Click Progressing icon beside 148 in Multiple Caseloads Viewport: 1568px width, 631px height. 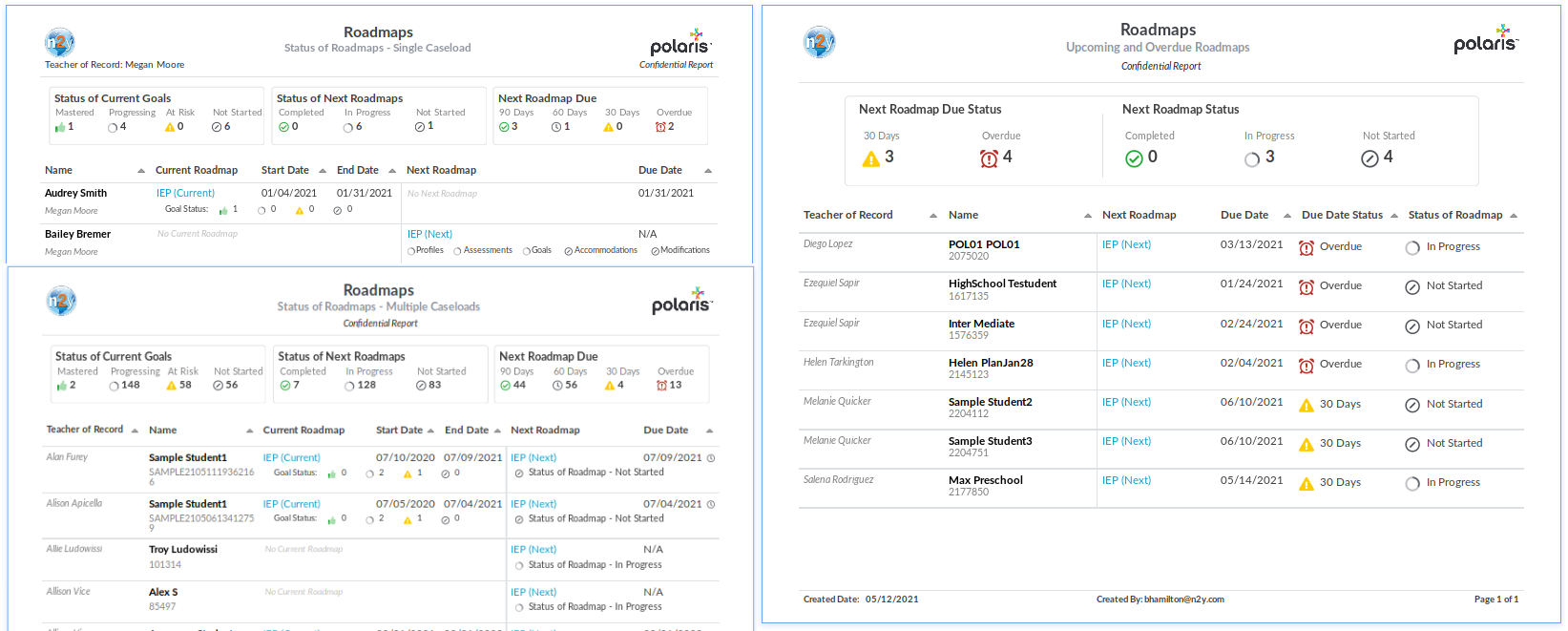pos(115,386)
